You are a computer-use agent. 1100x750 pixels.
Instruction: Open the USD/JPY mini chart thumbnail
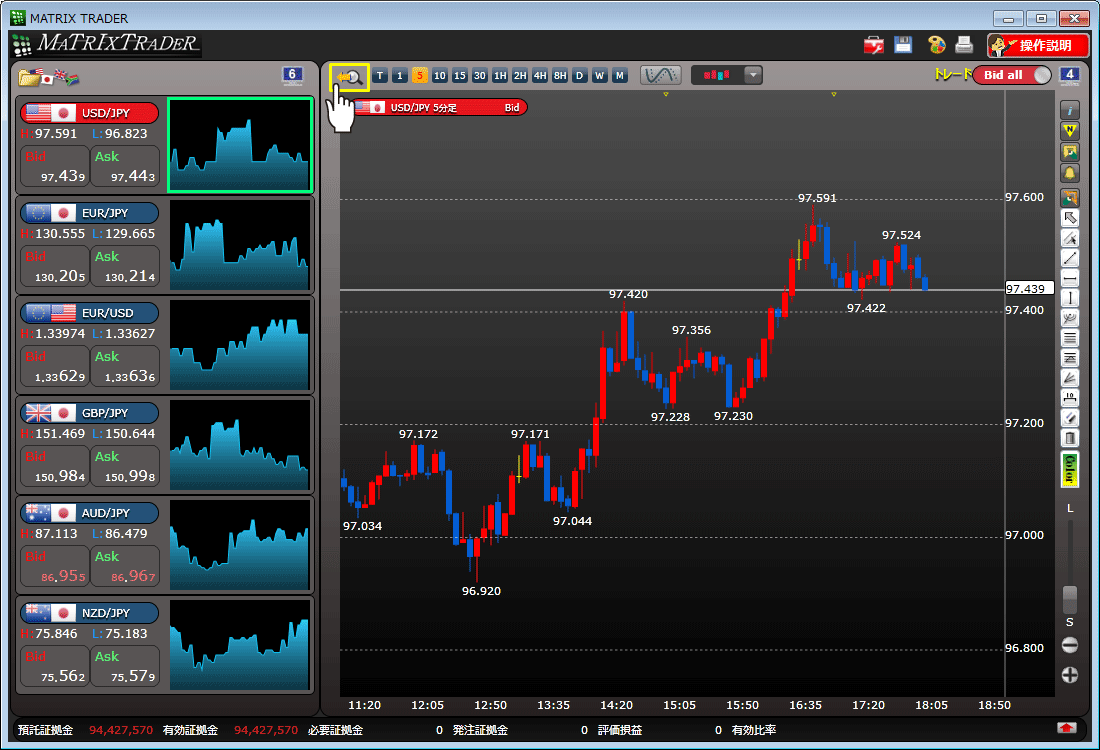pyautogui.click(x=240, y=145)
